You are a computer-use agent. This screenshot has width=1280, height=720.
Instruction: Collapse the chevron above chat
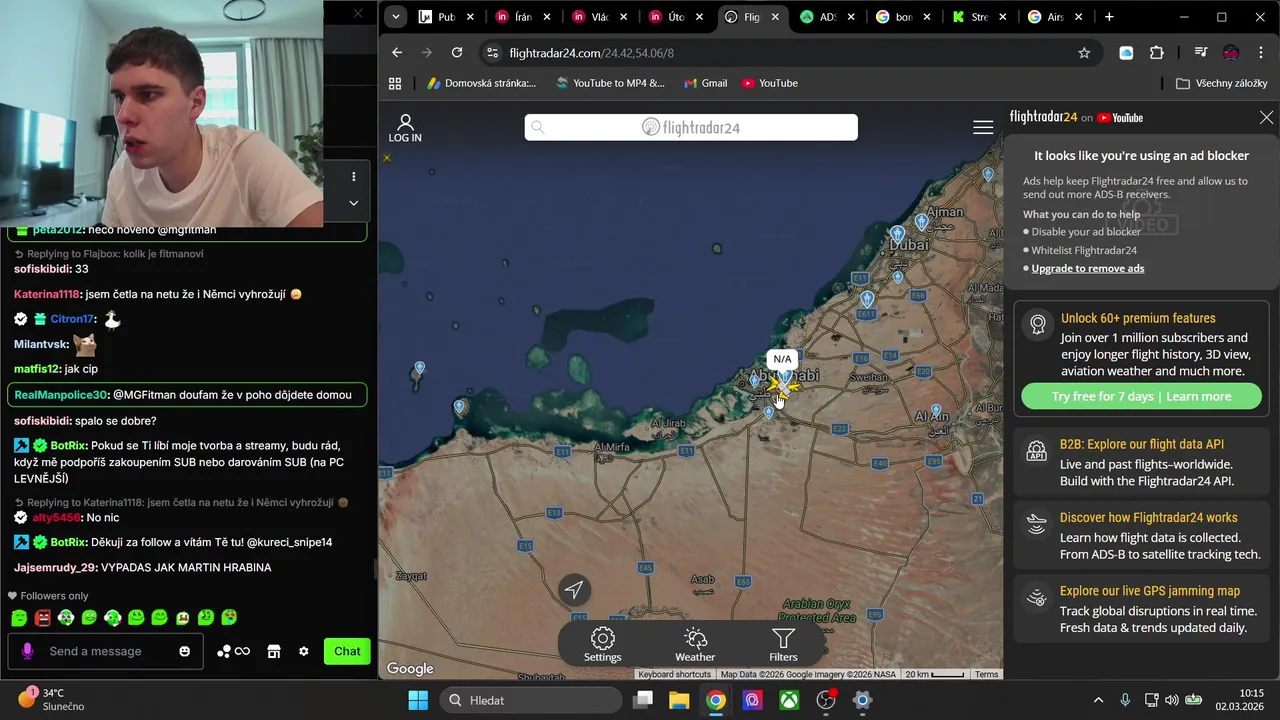tap(353, 202)
